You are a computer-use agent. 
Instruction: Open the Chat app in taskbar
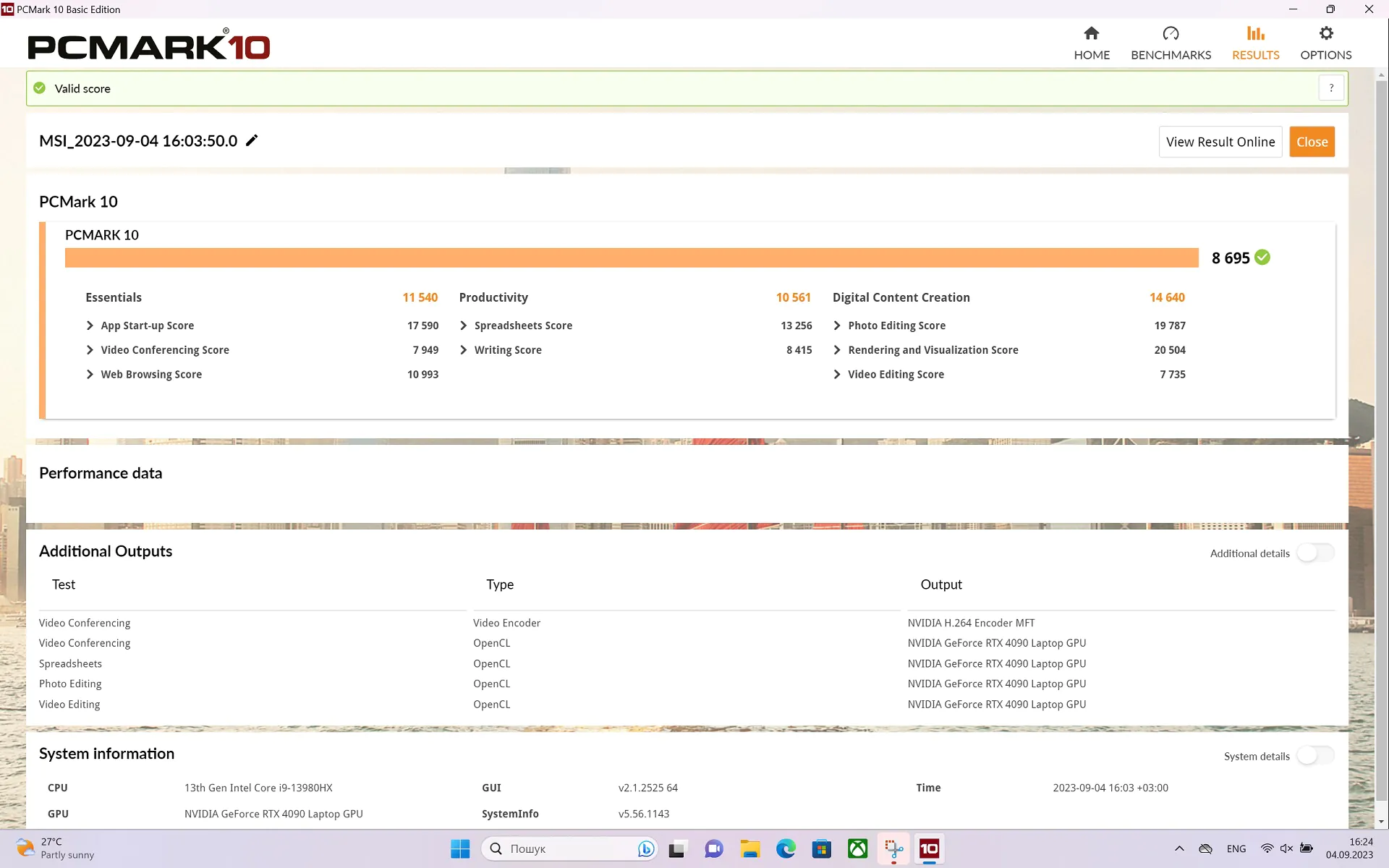coord(713,848)
